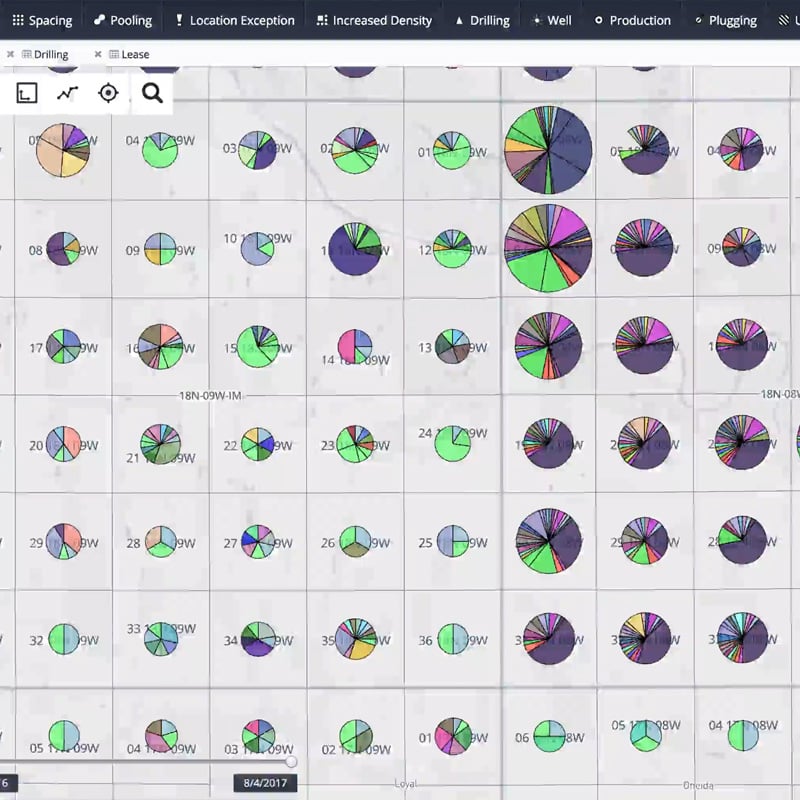Choose the Increased Density menu item
This screenshot has height=800, width=800.
point(374,20)
